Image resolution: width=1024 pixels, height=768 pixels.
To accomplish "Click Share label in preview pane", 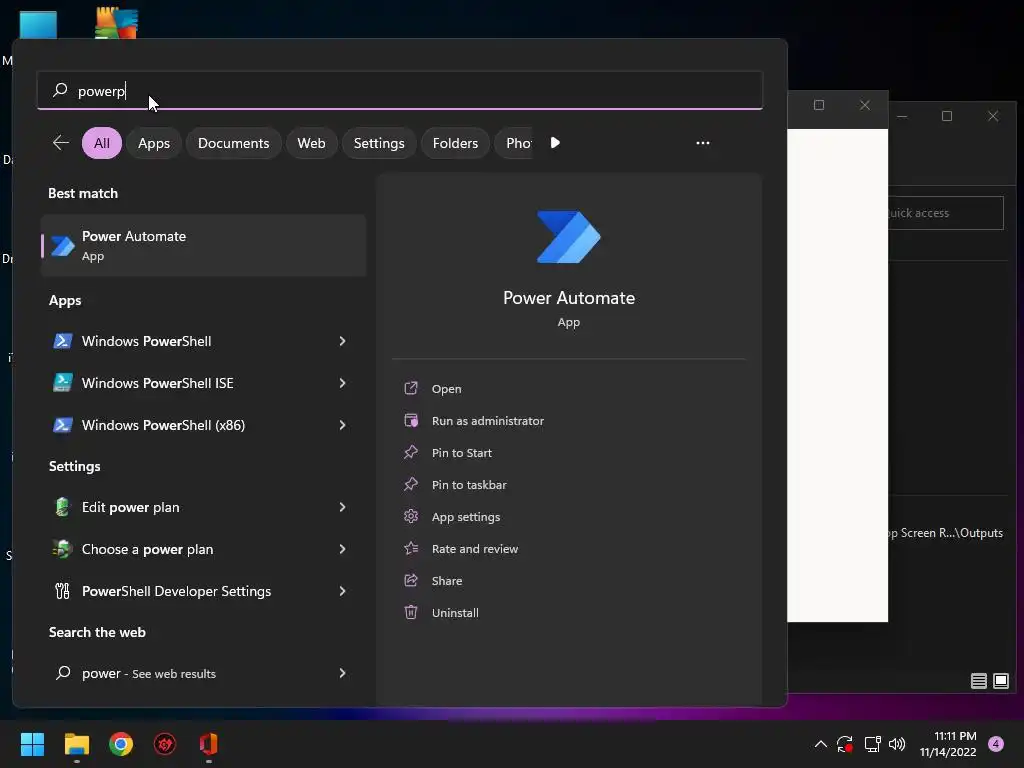I will pos(447,581).
